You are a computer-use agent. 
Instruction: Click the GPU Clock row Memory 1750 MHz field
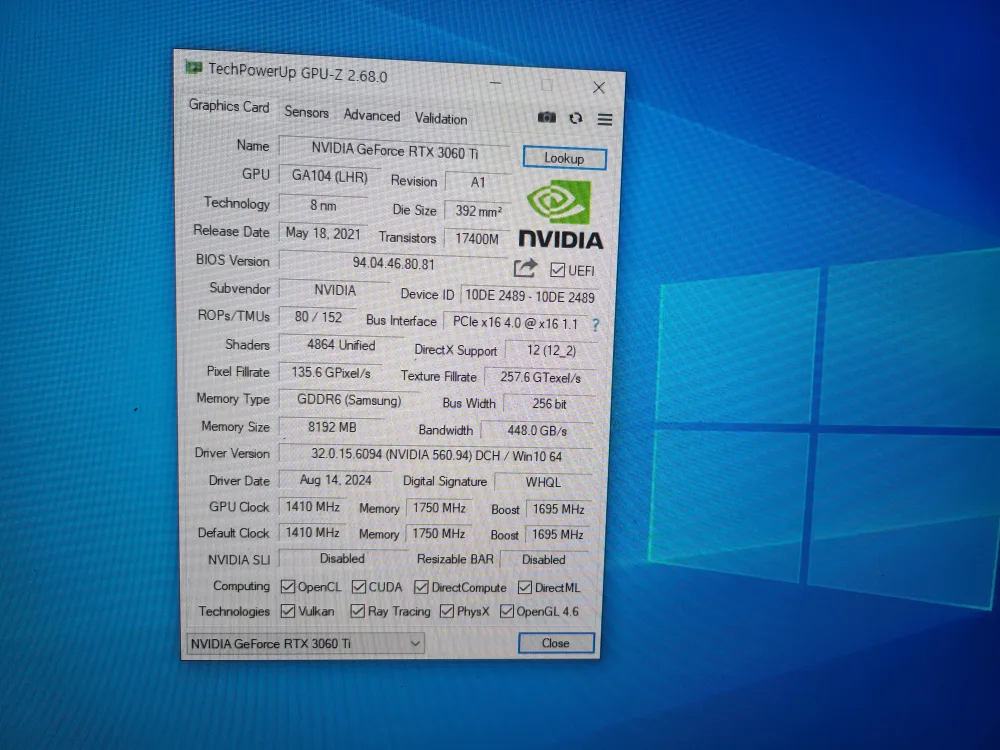click(x=439, y=508)
